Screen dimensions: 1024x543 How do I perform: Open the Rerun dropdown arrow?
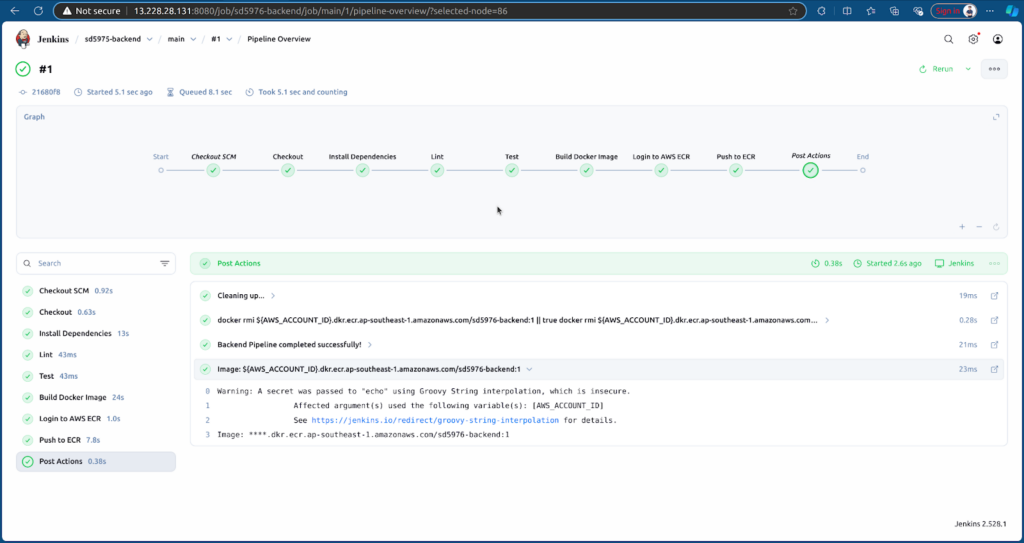(968, 69)
